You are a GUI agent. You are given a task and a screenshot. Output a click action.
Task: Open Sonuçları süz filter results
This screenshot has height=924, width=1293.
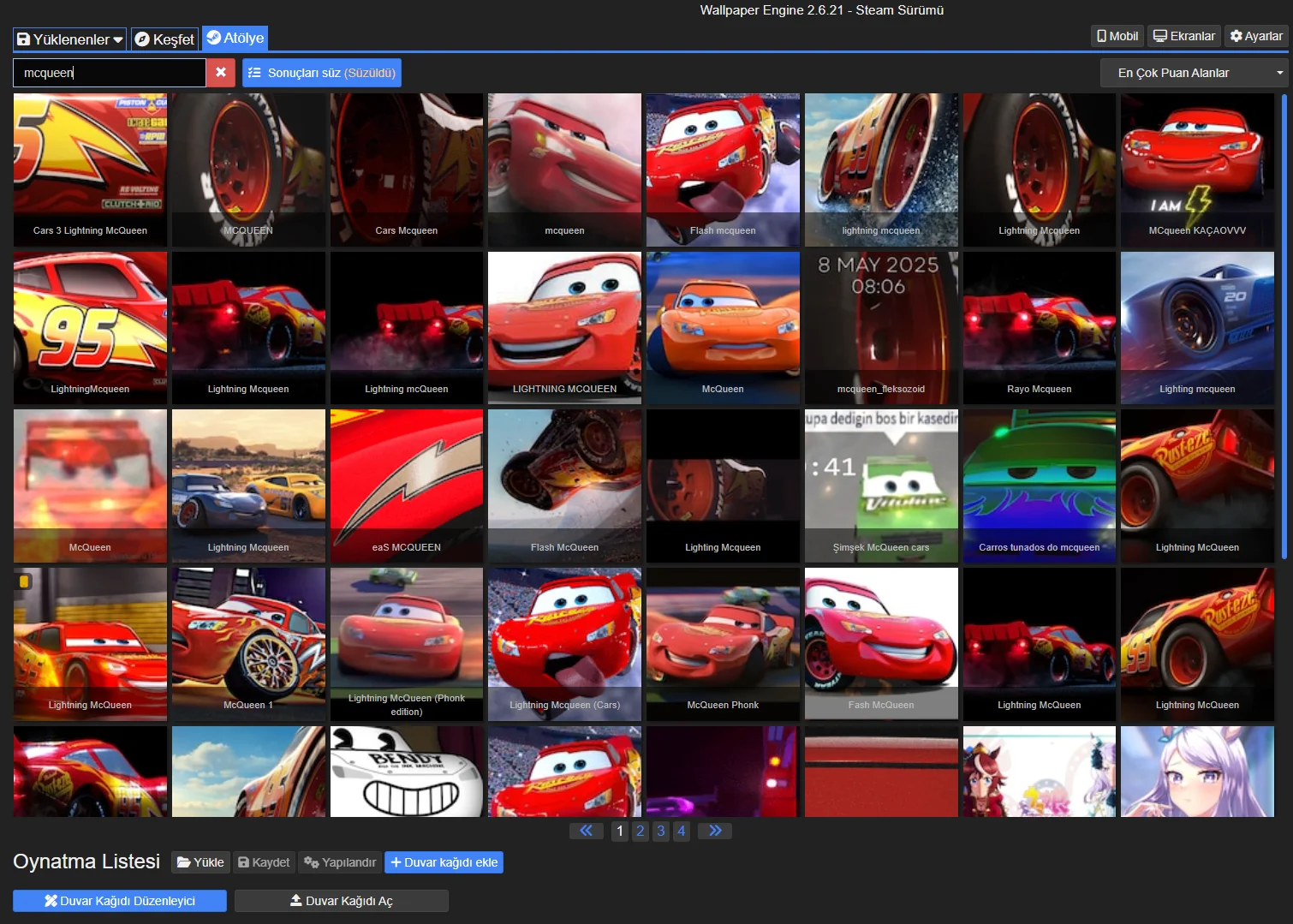tap(322, 73)
